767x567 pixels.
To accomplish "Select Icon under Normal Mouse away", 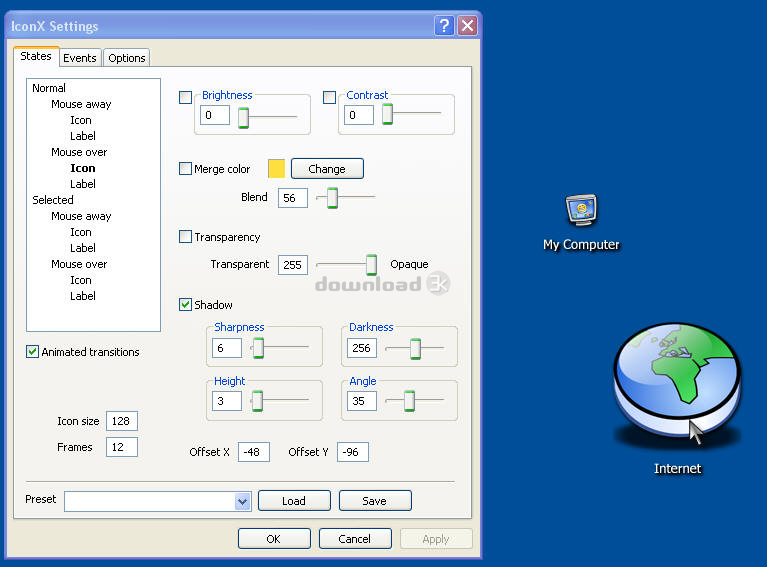I will [81, 120].
